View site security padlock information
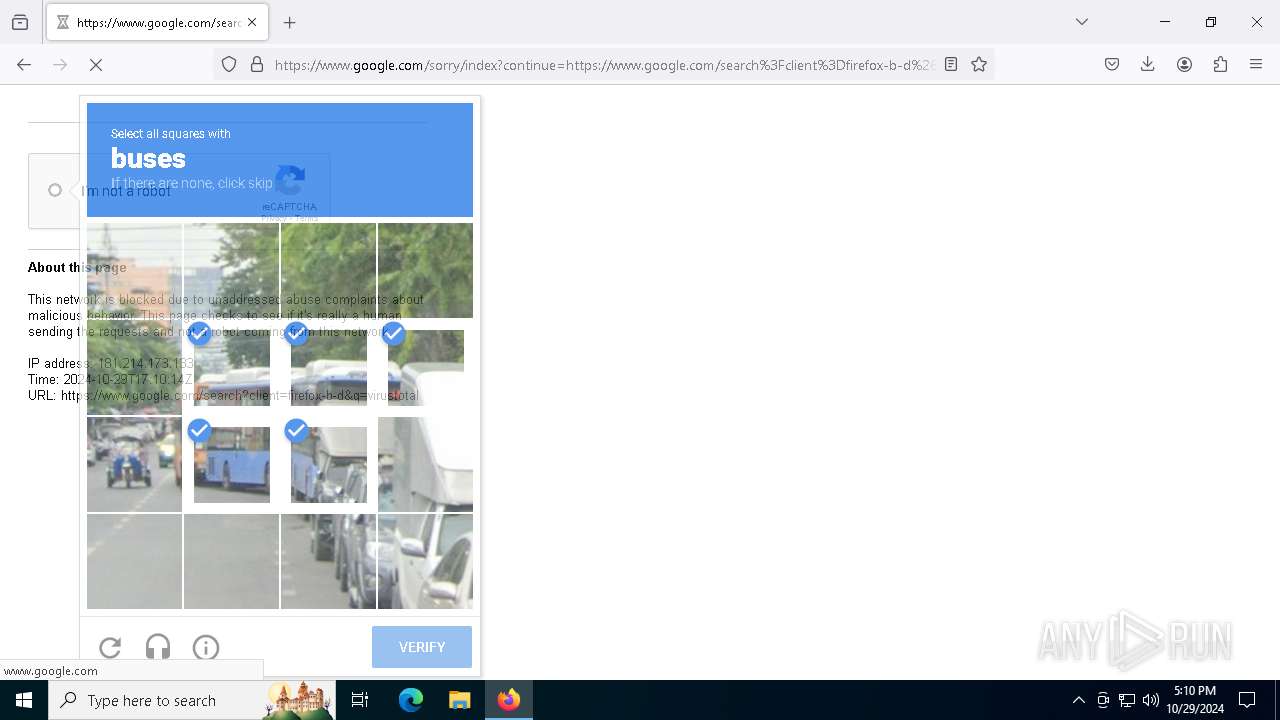 tap(257, 65)
